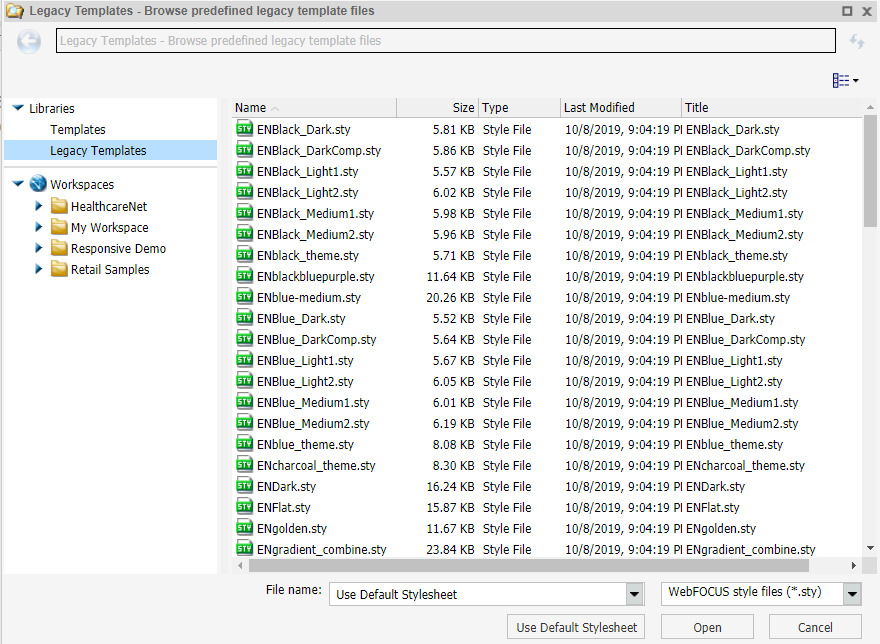Collapse the Workspaces tree node
Image resolution: width=880 pixels, height=644 pixels.
coord(18,184)
